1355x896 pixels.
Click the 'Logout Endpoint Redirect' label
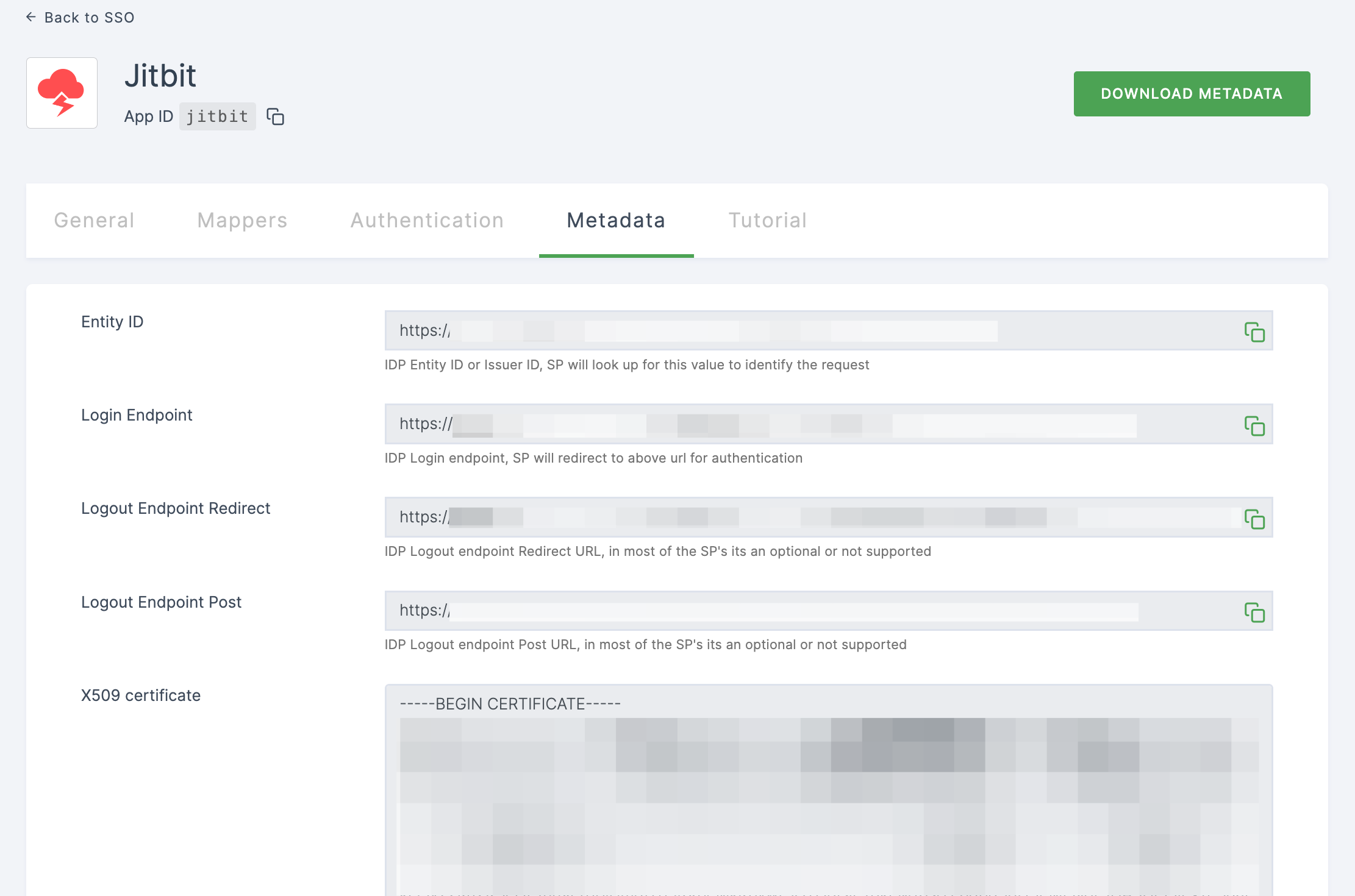coord(176,508)
